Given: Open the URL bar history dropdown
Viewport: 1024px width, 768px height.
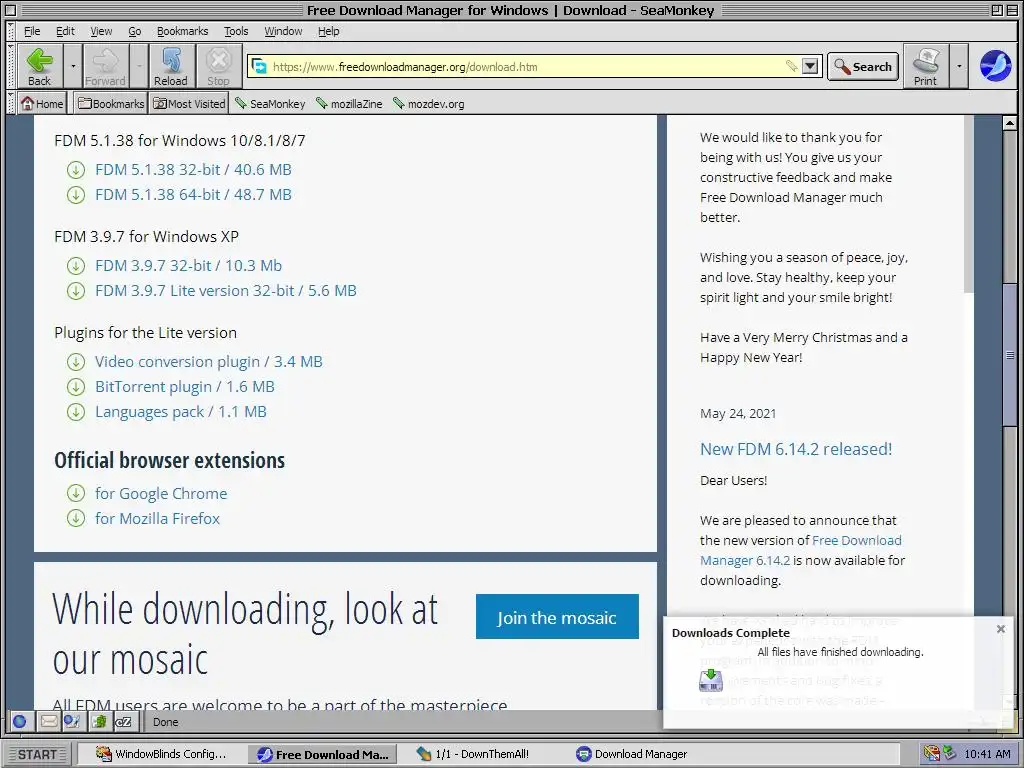Looking at the screenshot, I should tap(810, 66).
